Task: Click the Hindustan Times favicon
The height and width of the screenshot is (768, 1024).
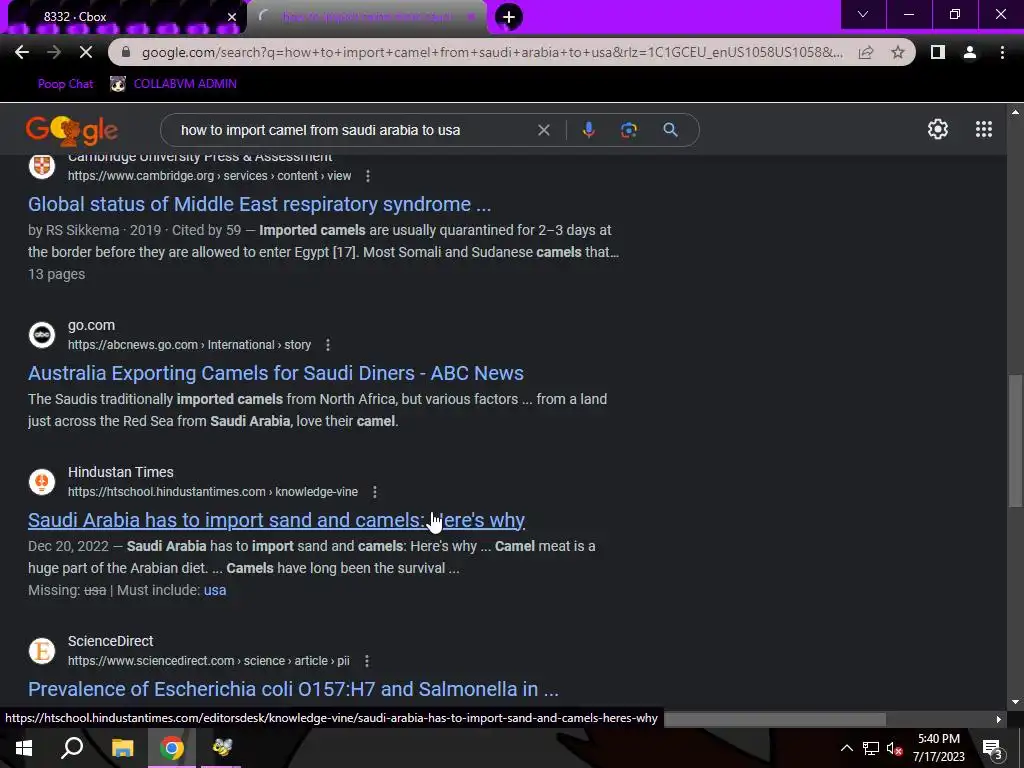Action: [x=42, y=482]
